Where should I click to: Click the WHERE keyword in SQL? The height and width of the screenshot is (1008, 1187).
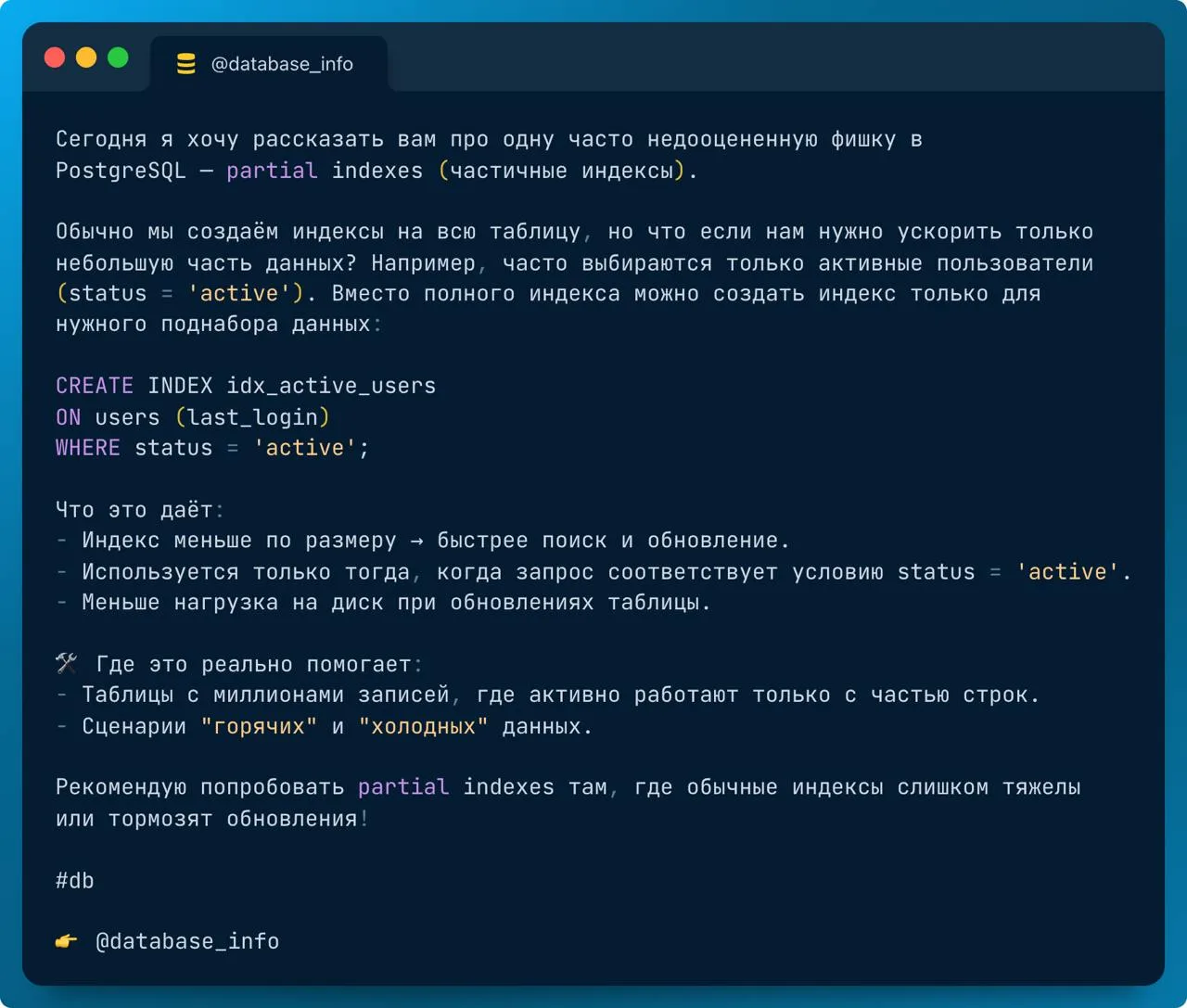88,448
